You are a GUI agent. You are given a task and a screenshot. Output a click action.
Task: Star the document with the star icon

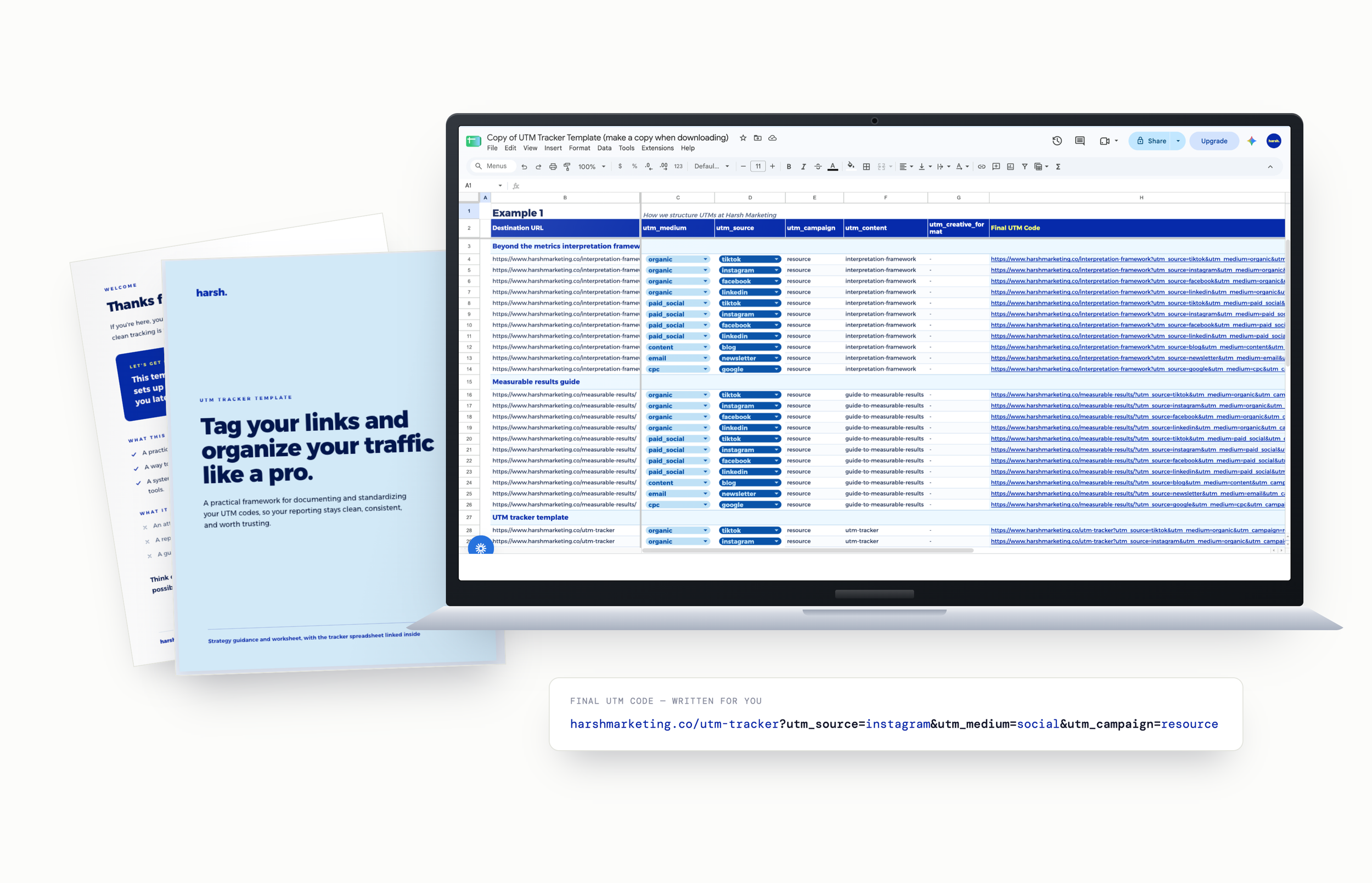point(743,138)
